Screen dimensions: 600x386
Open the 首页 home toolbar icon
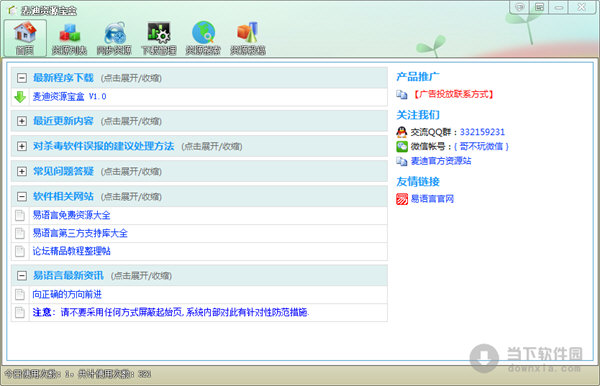(x=25, y=38)
